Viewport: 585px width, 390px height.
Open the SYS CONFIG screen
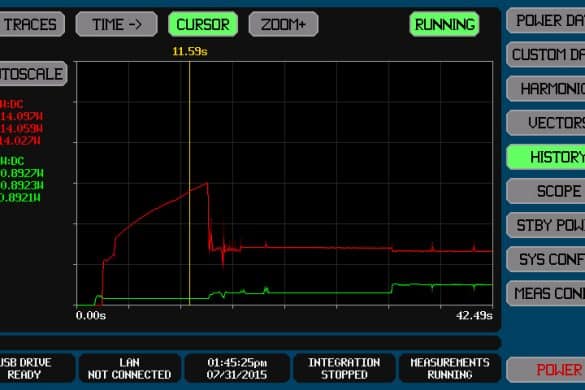(546, 259)
